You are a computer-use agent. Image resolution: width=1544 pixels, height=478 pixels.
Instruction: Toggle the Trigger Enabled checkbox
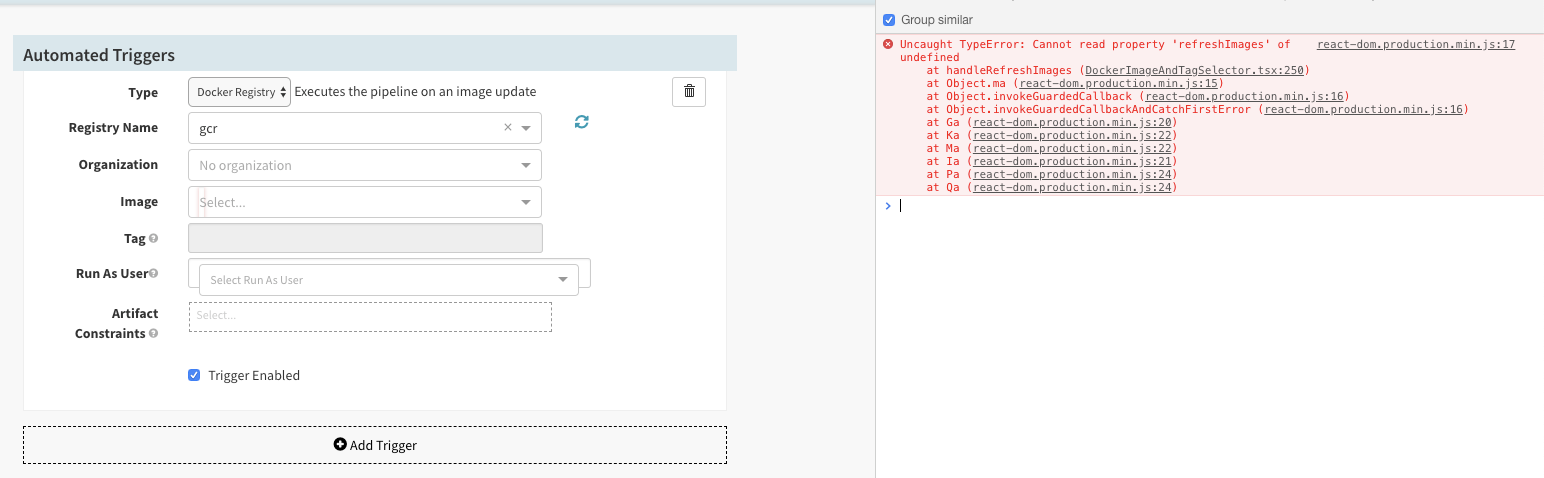[194, 375]
